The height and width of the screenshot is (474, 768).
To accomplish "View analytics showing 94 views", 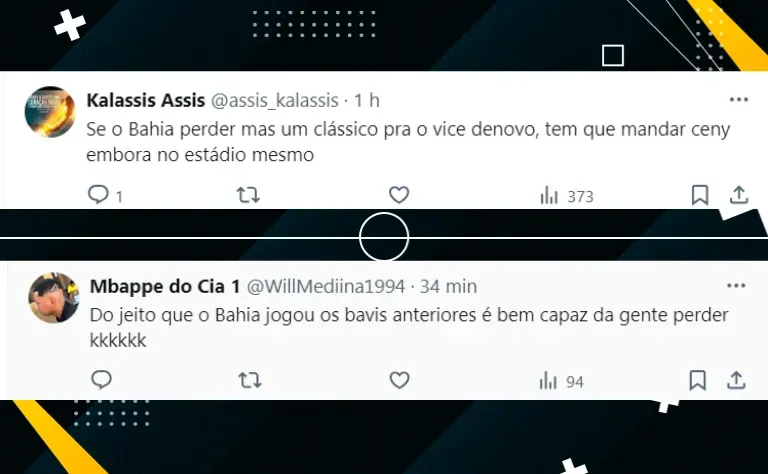I will coord(561,381).
